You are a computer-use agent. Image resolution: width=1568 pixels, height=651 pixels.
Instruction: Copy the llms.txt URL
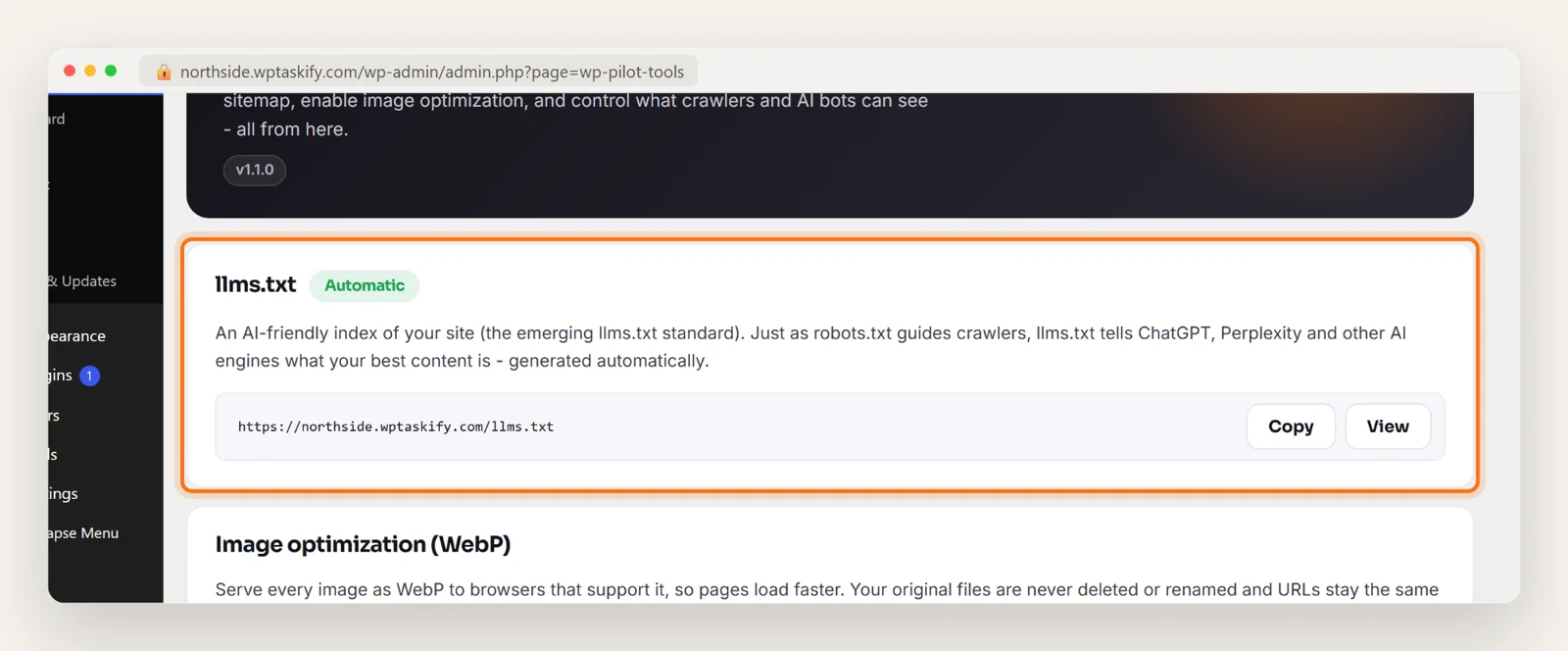[x=1291, y=426]
